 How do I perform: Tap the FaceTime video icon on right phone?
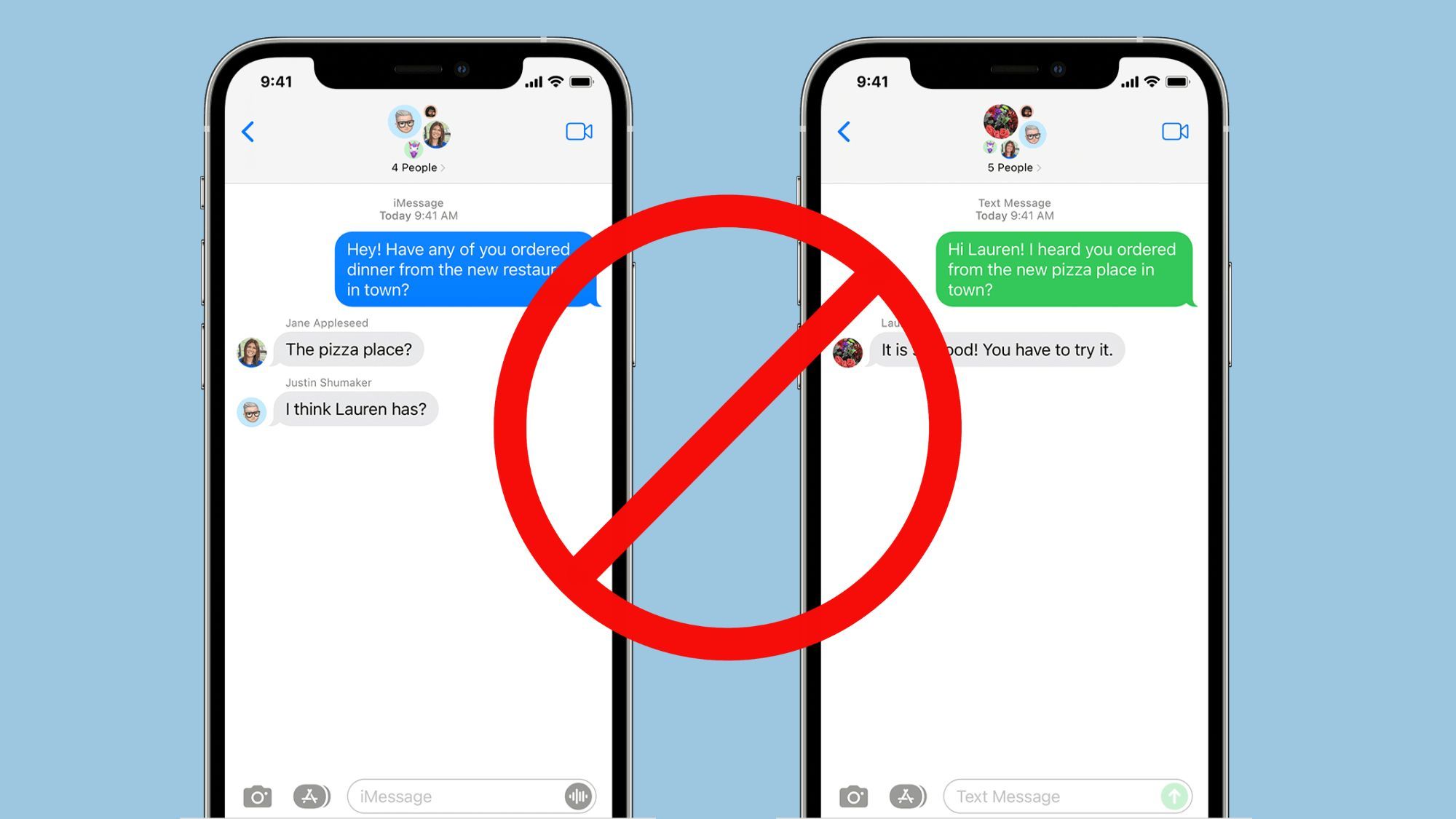click(x=1175, y=130)
